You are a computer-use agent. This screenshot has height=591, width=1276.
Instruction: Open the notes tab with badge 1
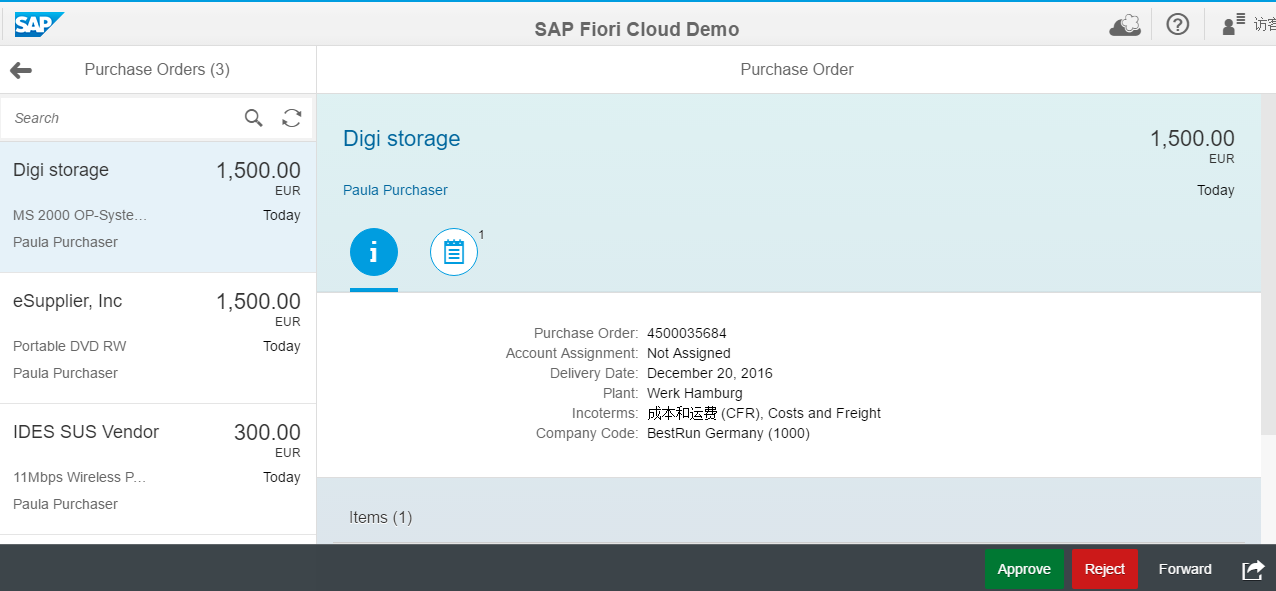coord(453,252)
